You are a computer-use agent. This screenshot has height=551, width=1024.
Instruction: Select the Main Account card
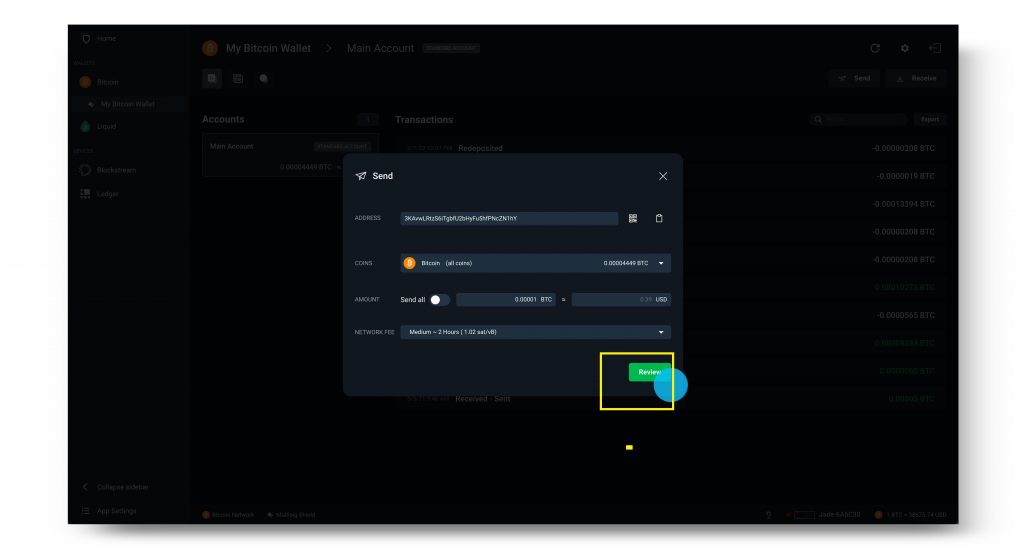point(290,156)
